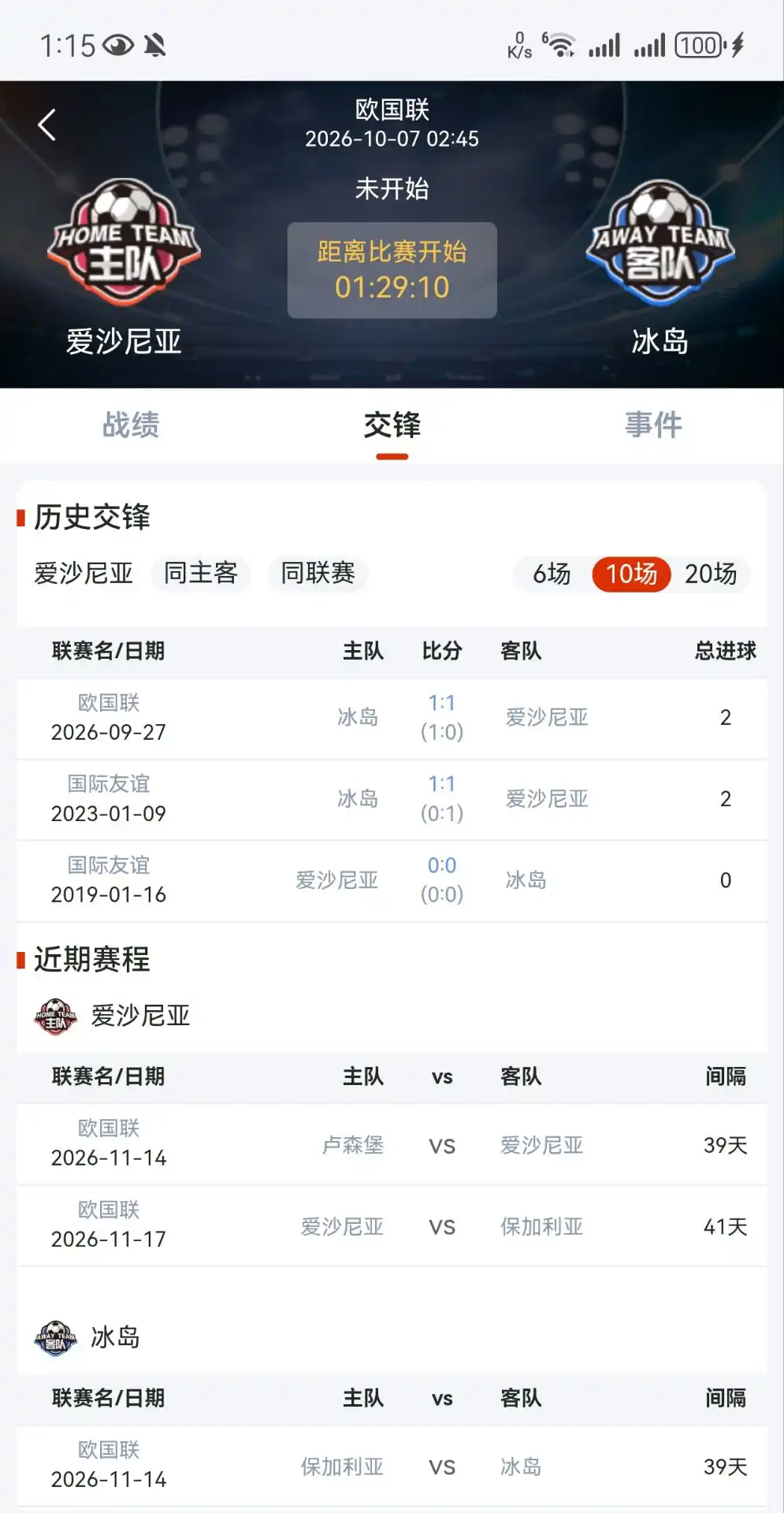The width and height of the screenshot is (784, 1513).
Task: Open the Away Team badge logo
Action: click(x=660, y=243)
